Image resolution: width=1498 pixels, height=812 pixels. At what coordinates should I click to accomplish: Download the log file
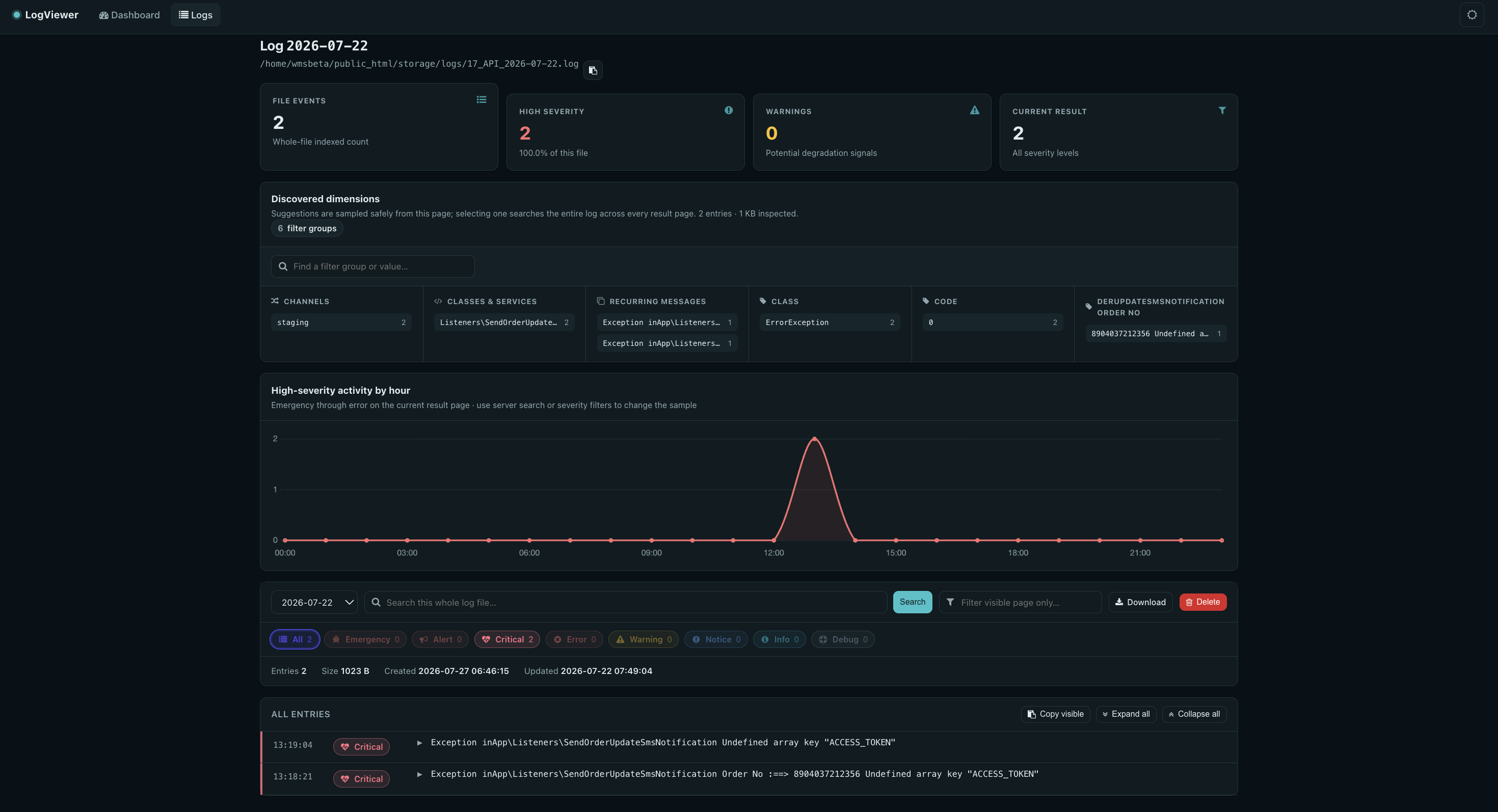coord(1140,602)
